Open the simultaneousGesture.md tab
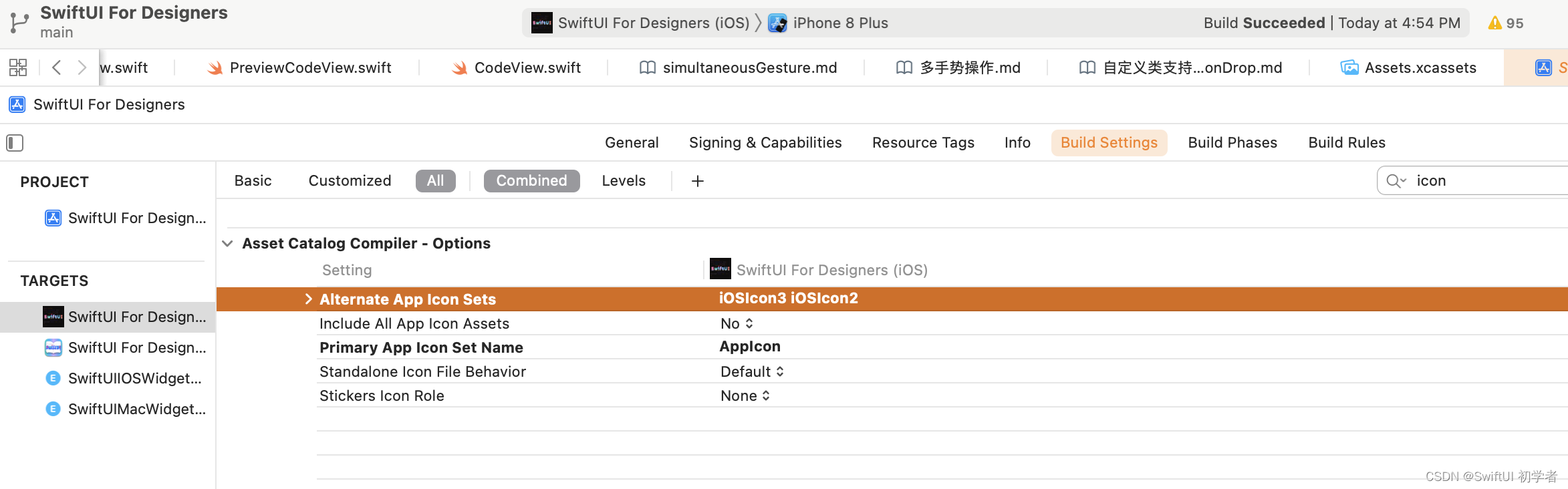This screenshot has height=489, width=1568. [x=738, y=67]
